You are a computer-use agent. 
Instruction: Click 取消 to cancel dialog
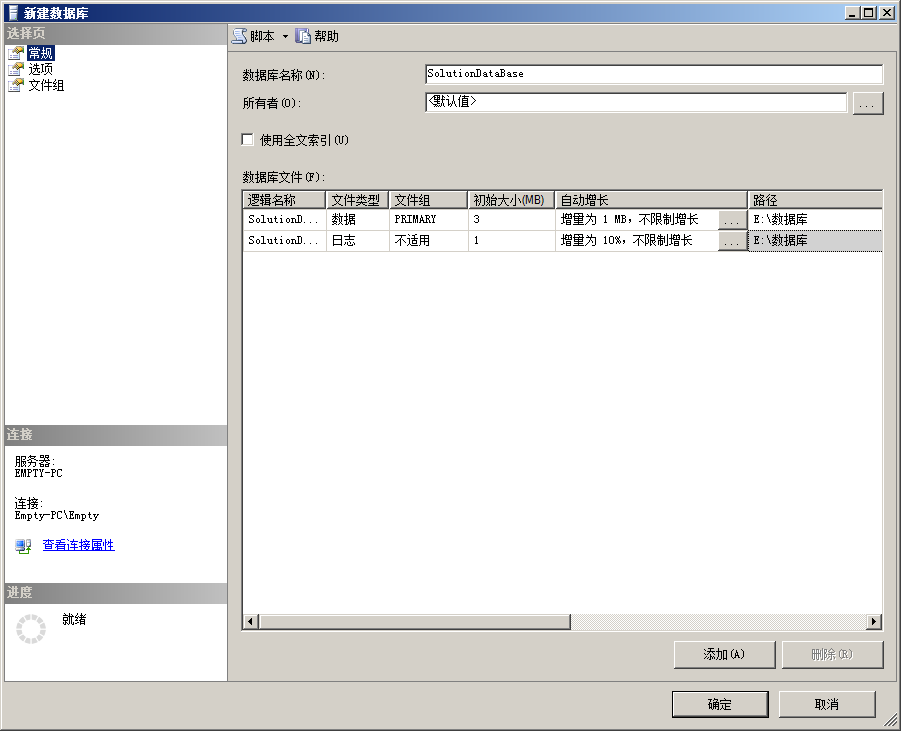coord(826,704)
